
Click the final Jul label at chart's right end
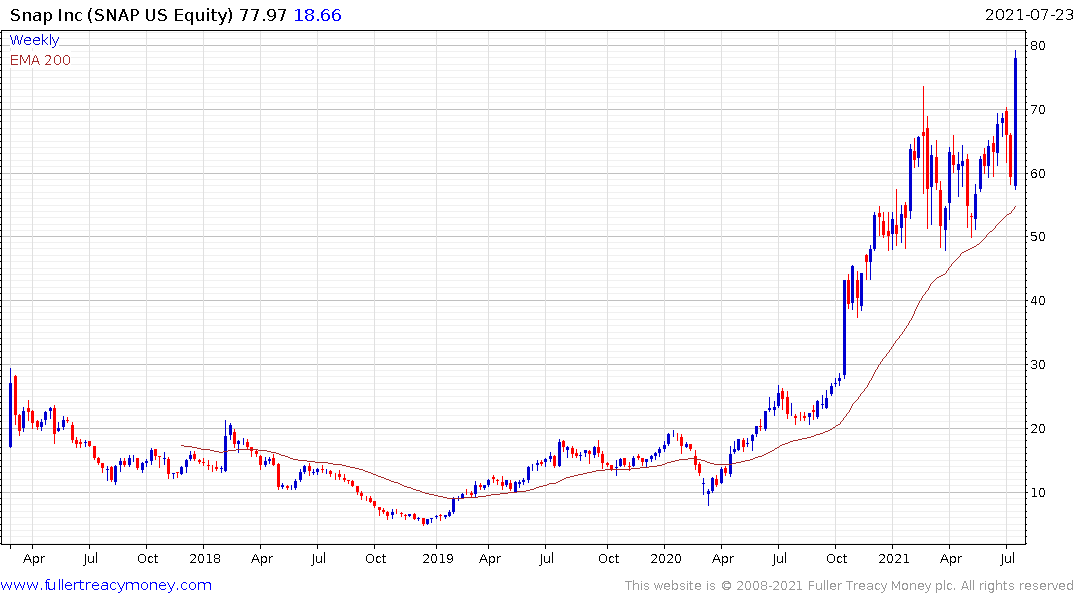[x=1007, y=558]
